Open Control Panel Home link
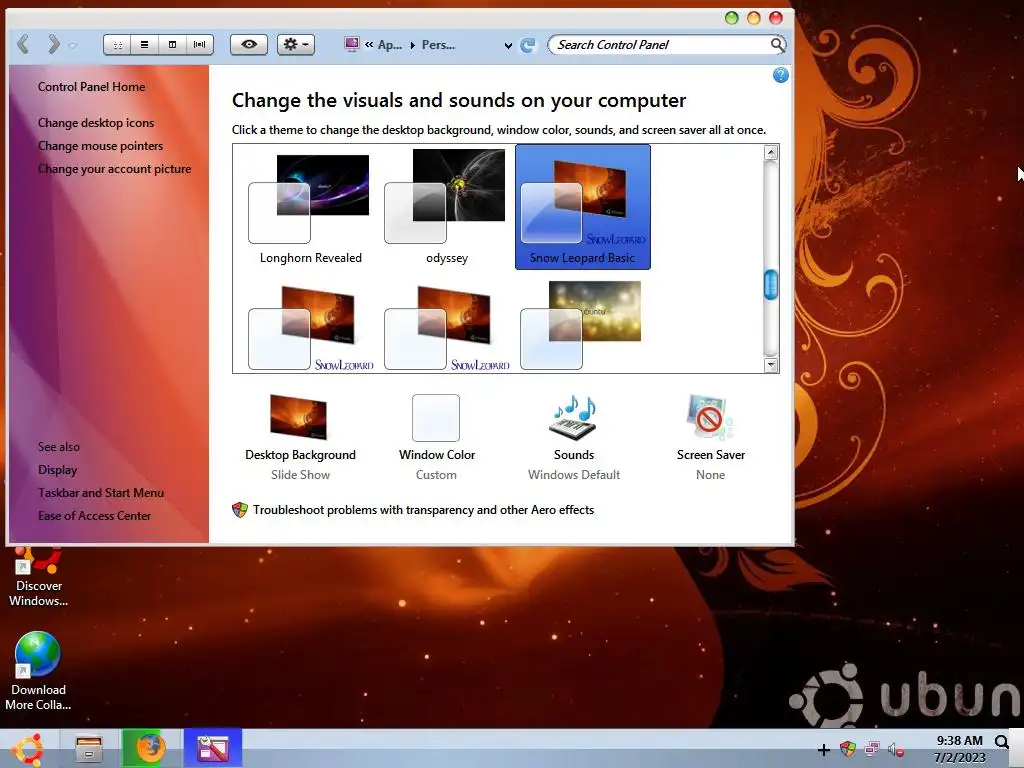This screenshot has height=768, width=1024. pyautogui.click(x=91, y=87)
